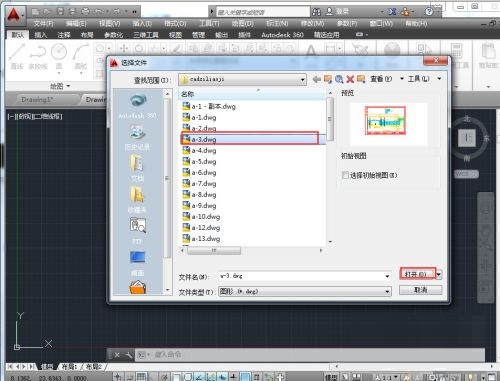This screenshot has width=500, height=381.
Task: Select file a-13.dwg in the list
Action: click(201, 238)
